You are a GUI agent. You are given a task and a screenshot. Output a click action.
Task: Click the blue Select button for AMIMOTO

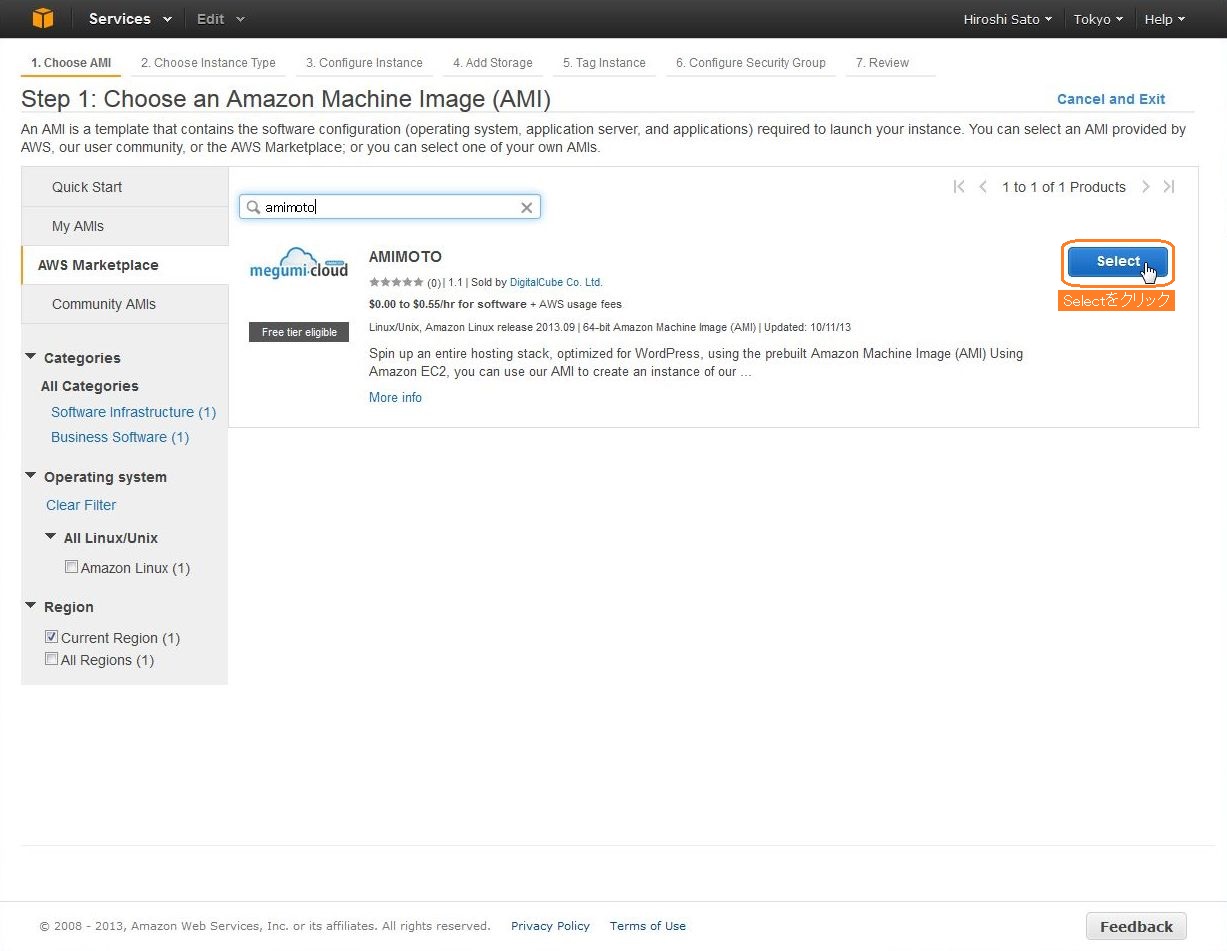[x=1117, y=261]
